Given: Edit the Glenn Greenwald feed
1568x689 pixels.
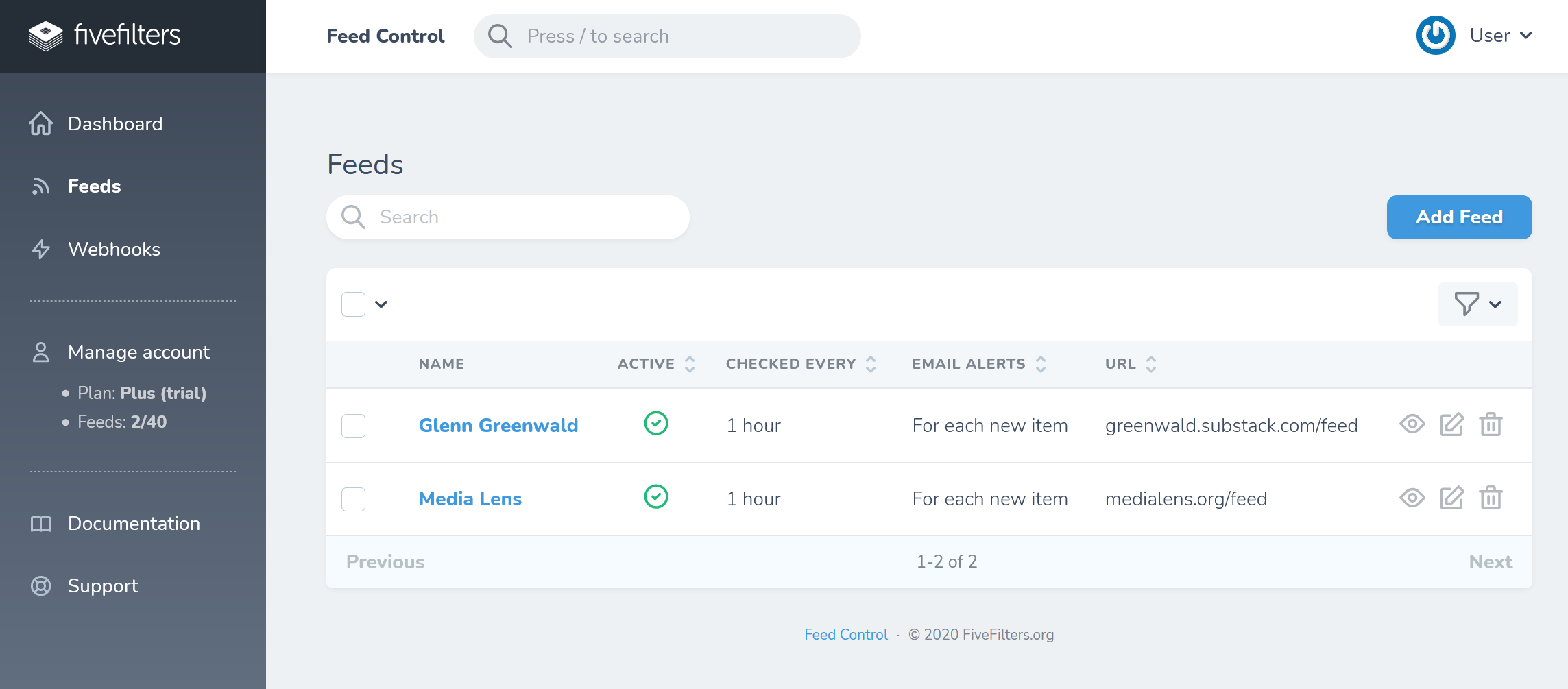Looking at the screenshot, I should pyautogui.click(x=1451, y=425).
